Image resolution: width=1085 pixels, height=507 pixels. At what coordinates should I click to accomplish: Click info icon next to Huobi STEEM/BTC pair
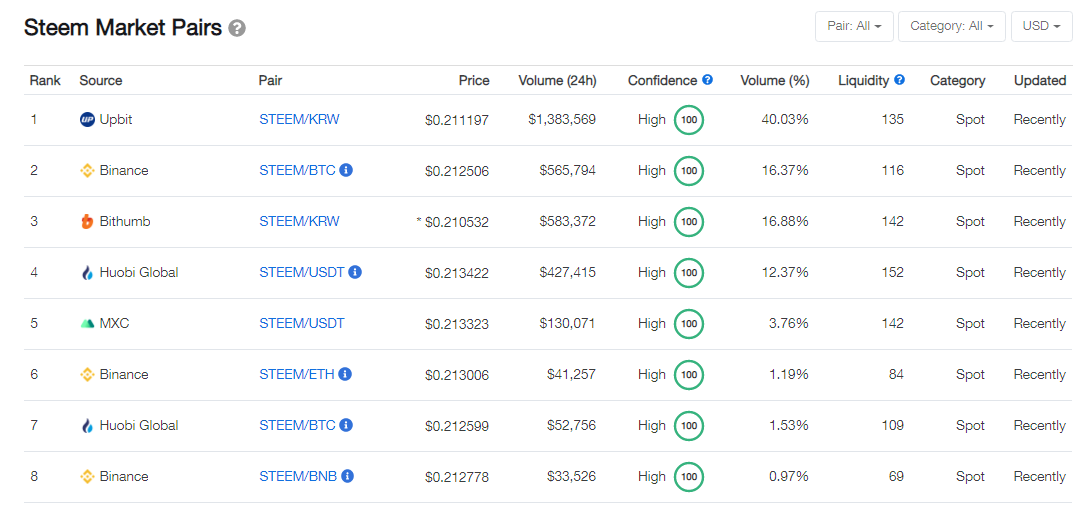(x=347, y=425)
